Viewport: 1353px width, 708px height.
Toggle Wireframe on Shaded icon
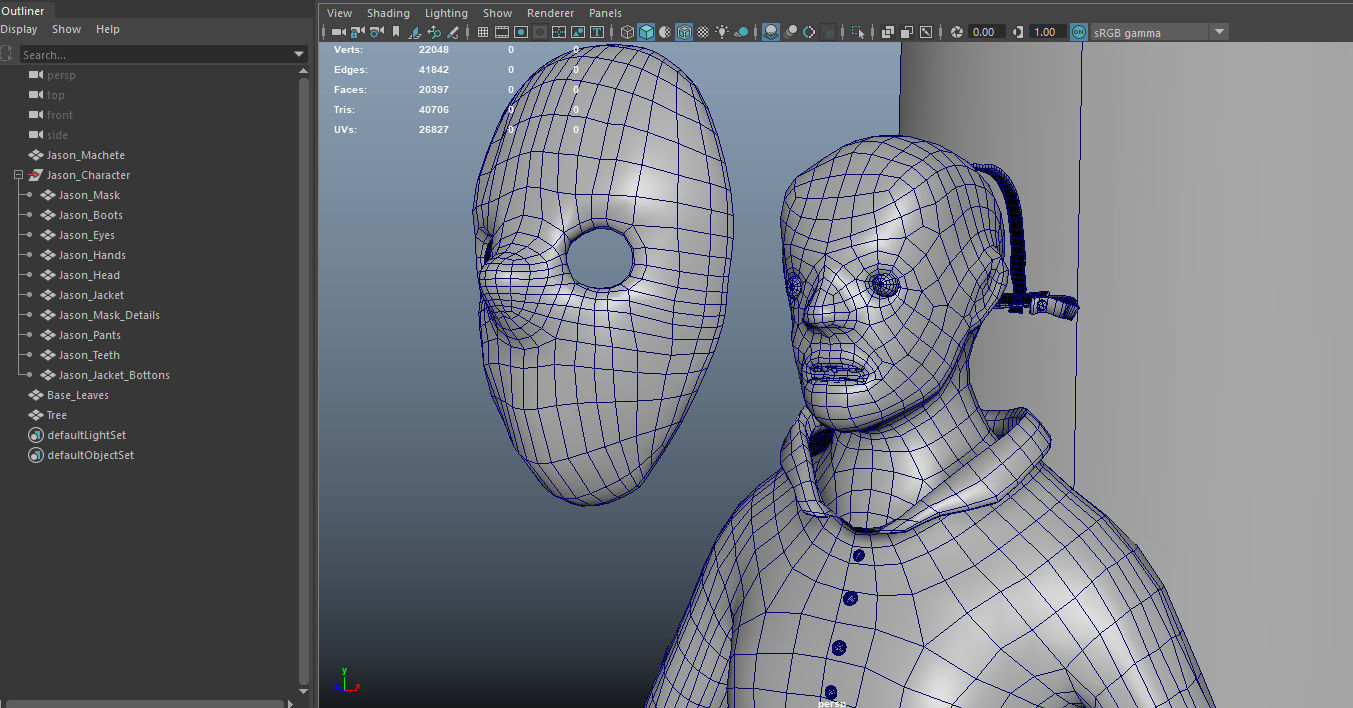pos(684,32)
